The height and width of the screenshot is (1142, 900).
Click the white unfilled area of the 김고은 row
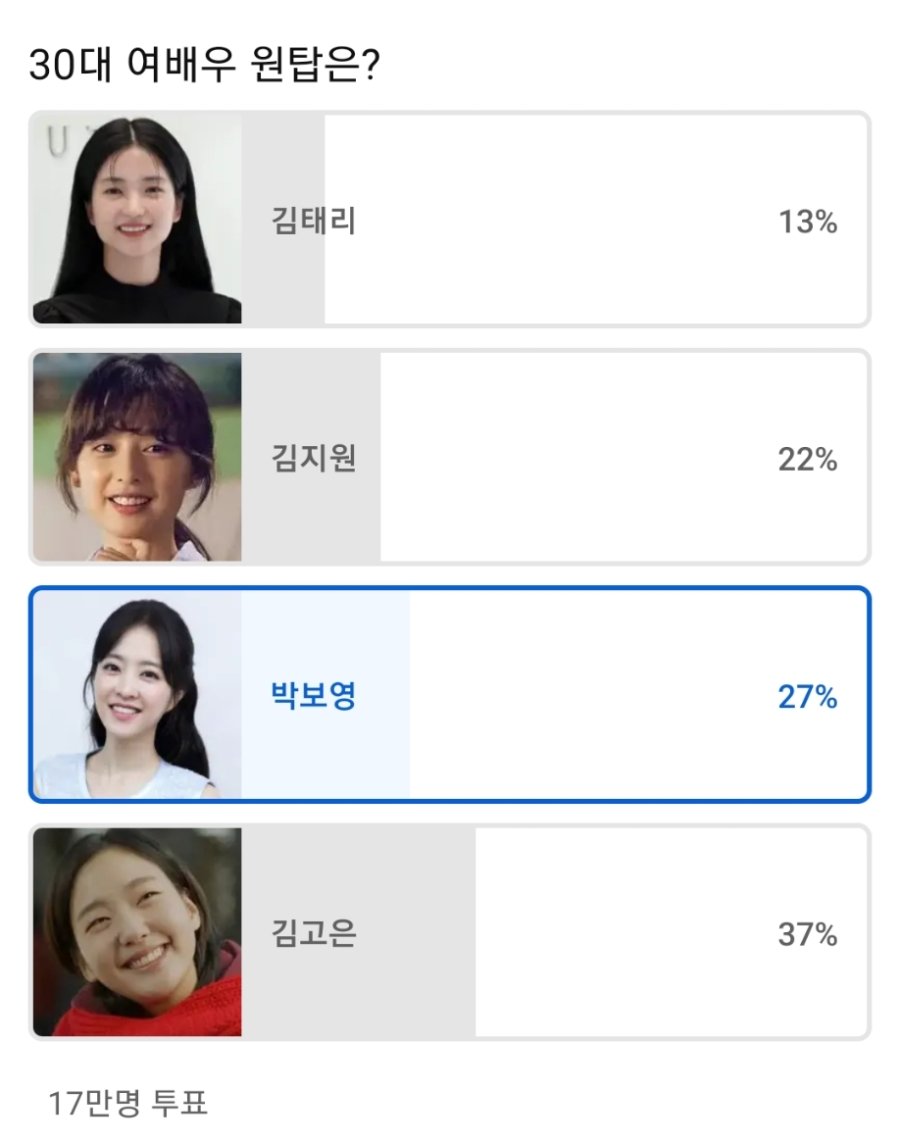[620, 934]
